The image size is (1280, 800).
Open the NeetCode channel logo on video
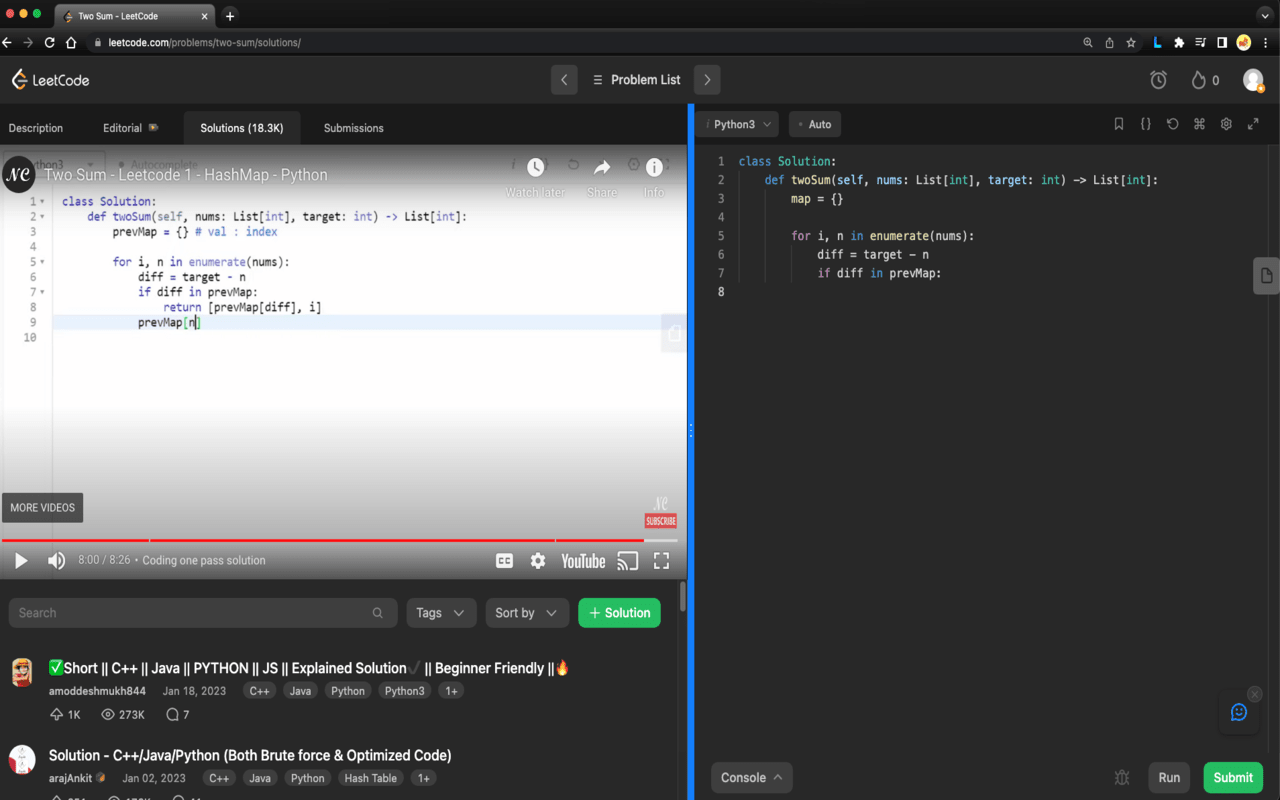pos(18,174)
